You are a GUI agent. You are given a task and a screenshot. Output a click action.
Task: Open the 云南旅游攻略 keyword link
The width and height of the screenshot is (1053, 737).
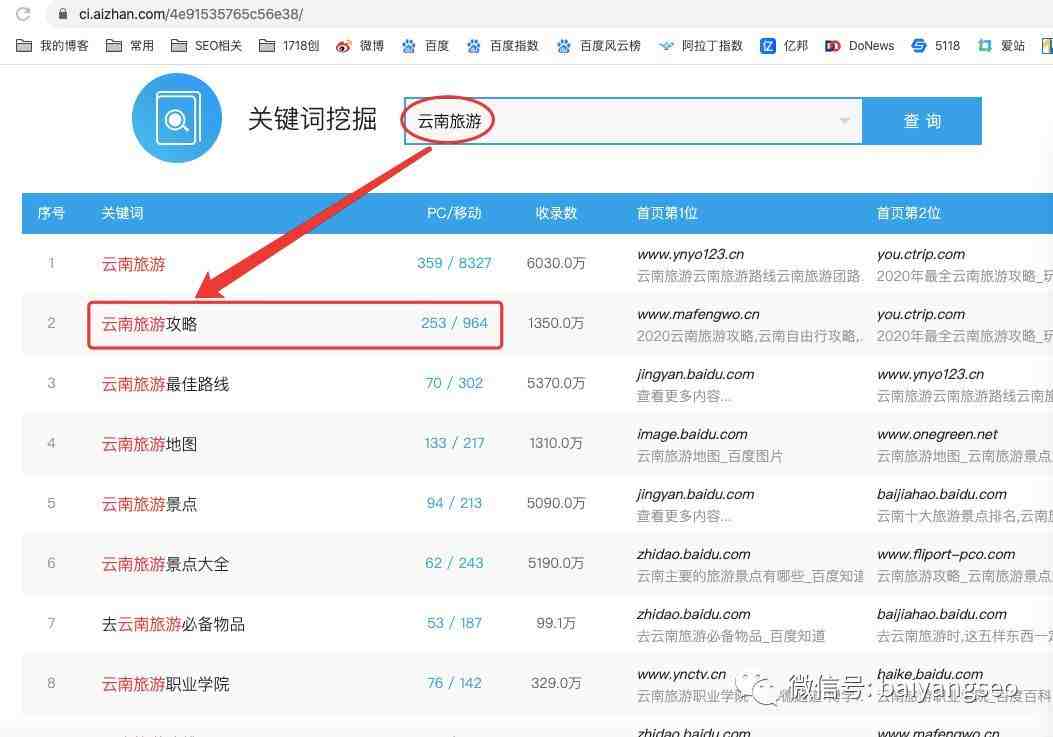(151, 324)
